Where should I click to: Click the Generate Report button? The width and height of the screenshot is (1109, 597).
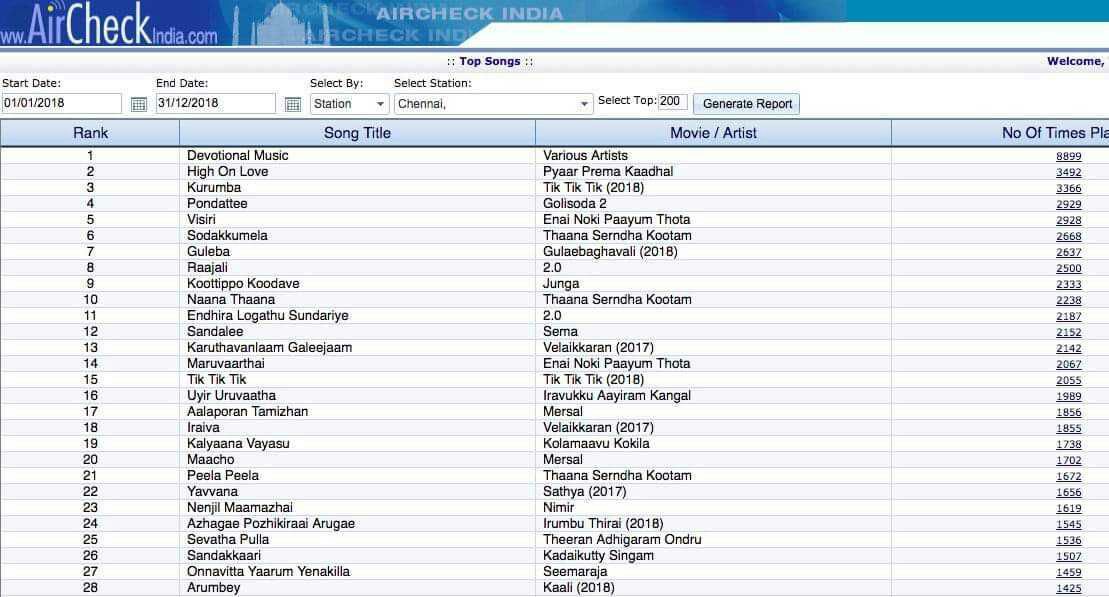(x=747, y=104)
